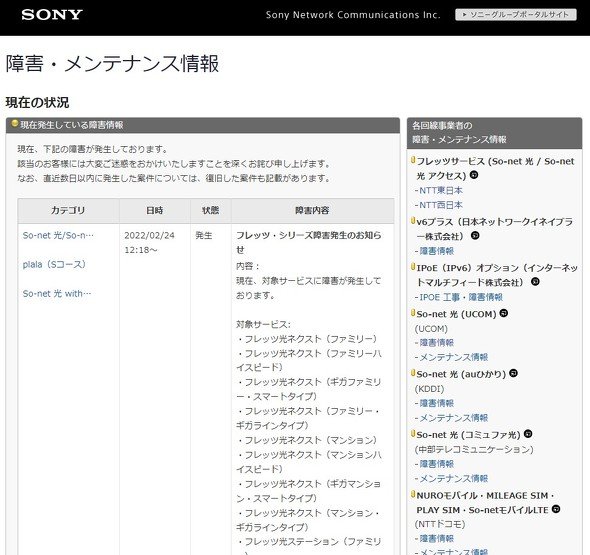
Task: Select the So-net 光/So-n… category link
Action: (x=58, y=236)
